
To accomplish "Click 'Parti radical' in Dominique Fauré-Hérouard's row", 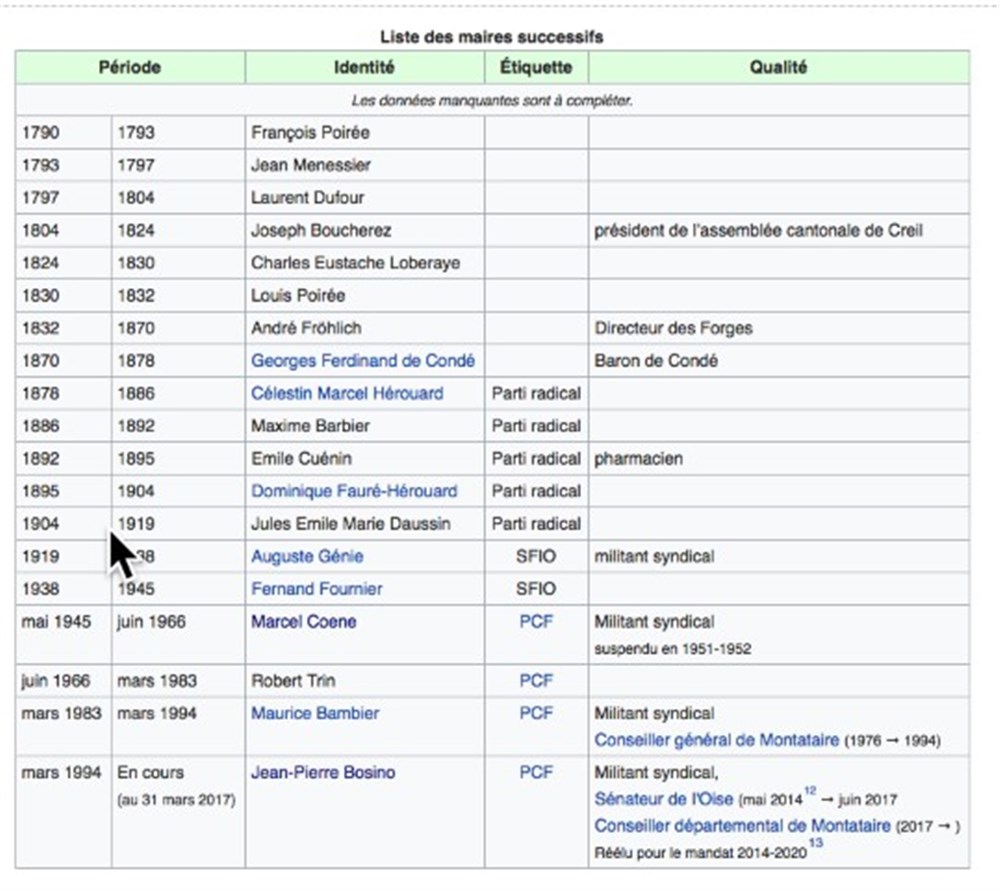I will tap(536, 491).
